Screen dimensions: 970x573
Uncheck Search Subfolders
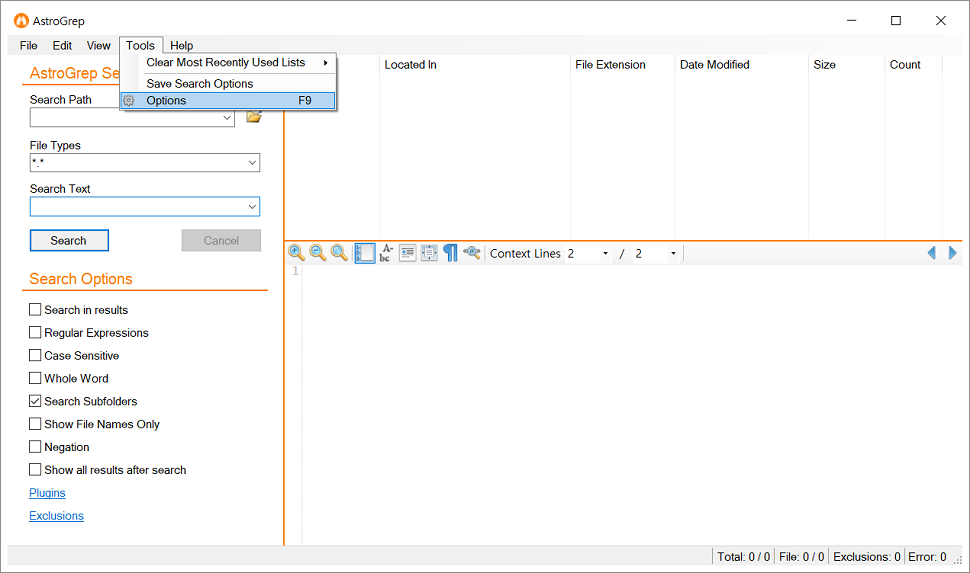click(35, 401)
